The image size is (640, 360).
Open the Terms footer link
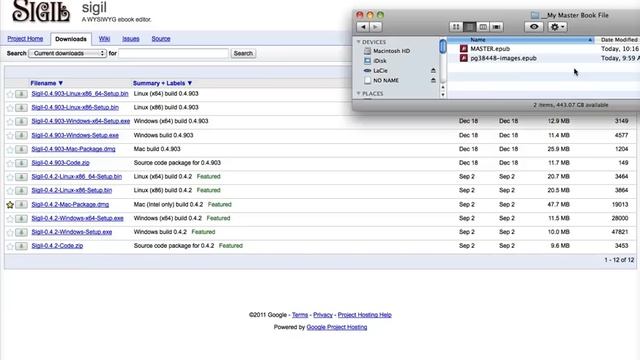coord(300,315)
